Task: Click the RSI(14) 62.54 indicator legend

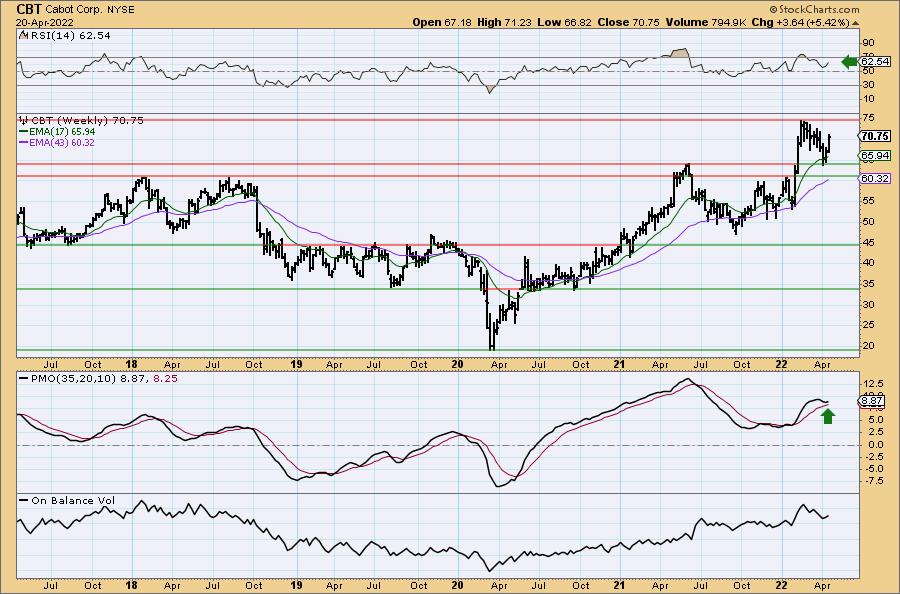Action: click(71, 36)
